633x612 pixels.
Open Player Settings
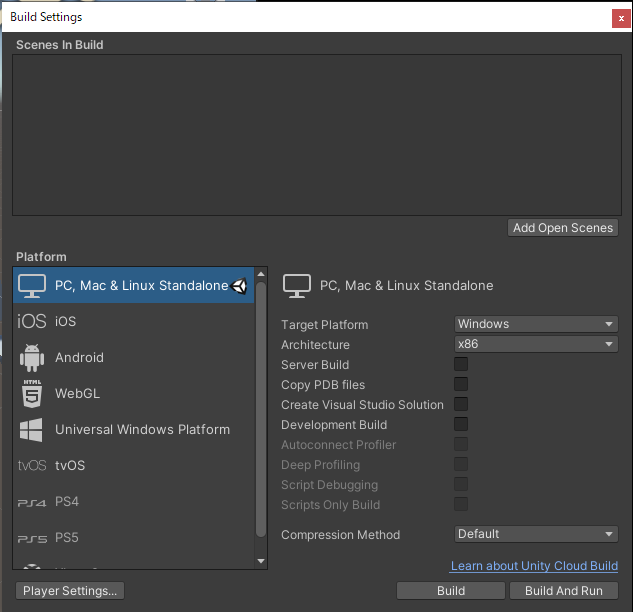(x=70, y=591)
